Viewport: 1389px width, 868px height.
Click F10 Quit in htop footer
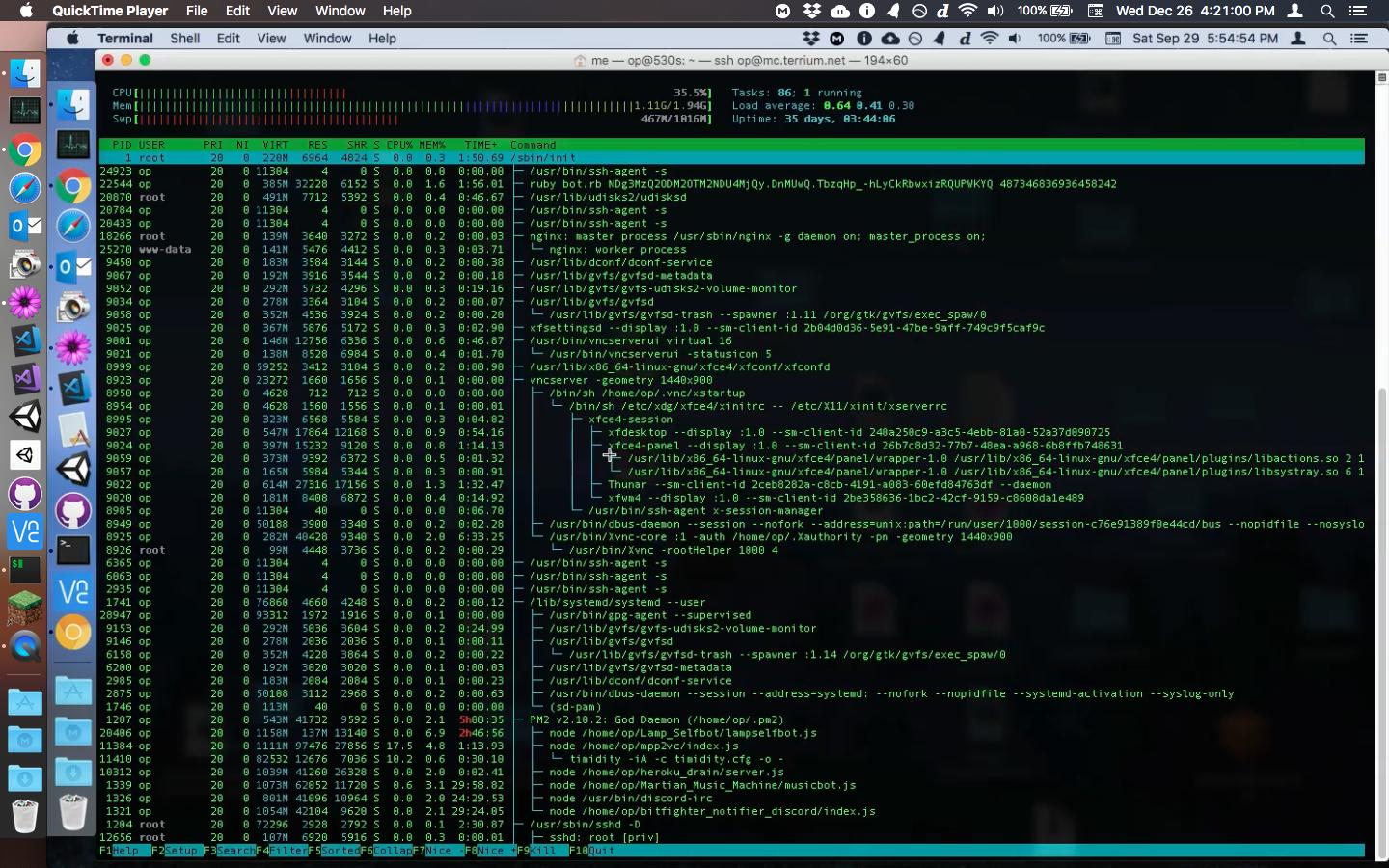pyautogui.click(x=592, y=851)
